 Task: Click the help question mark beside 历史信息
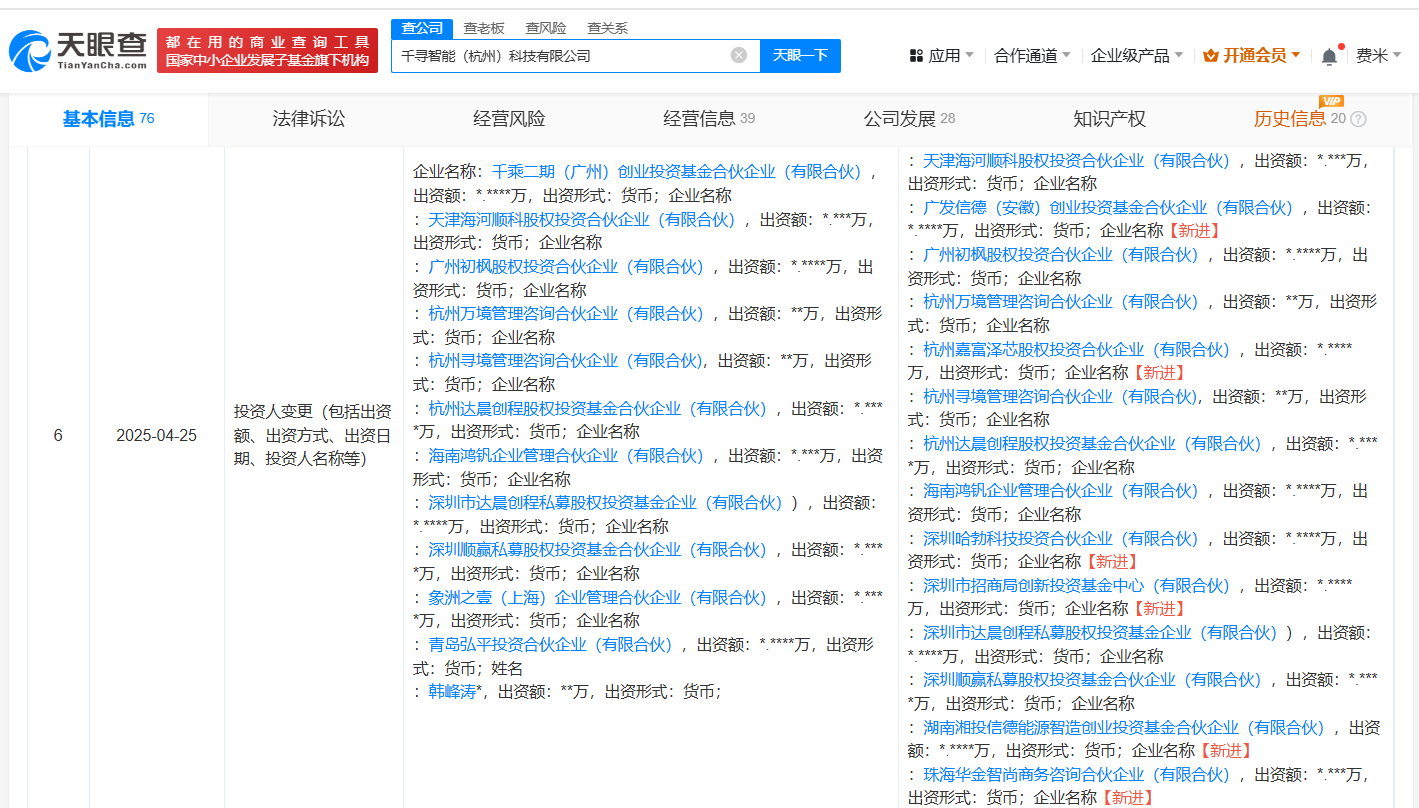[1358, 119]
